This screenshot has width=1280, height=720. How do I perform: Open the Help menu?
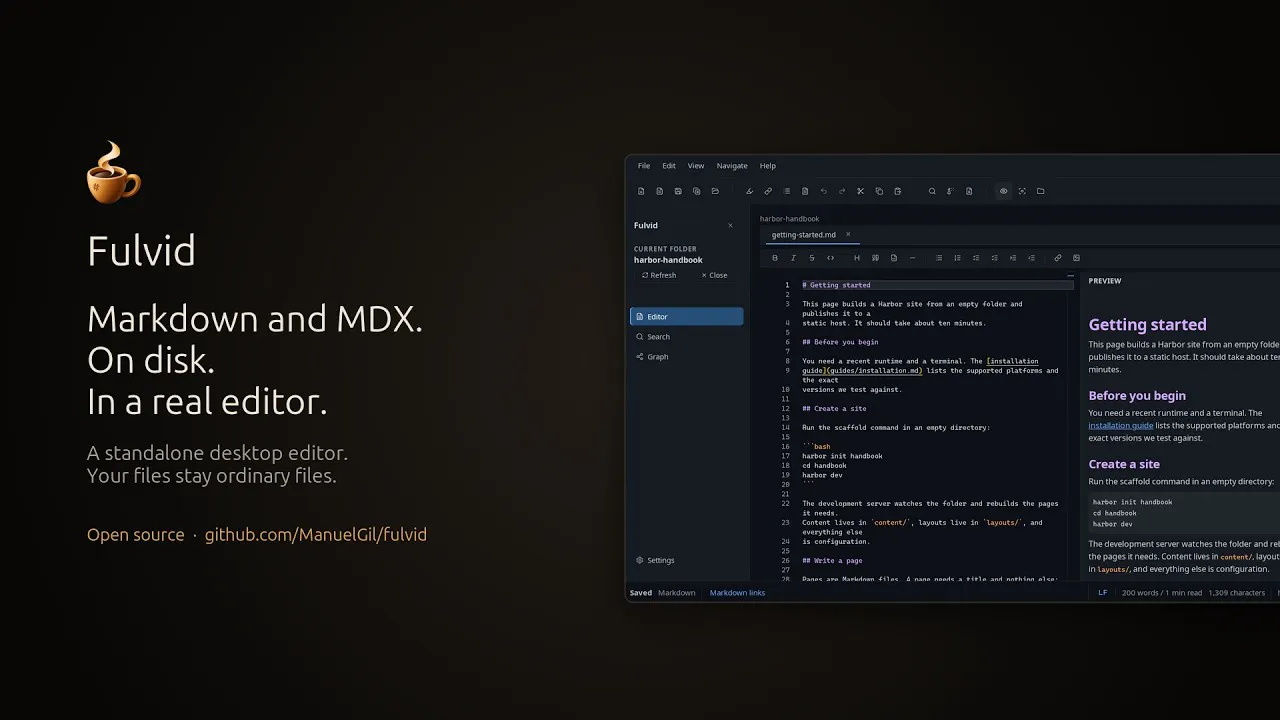pos(768,166)
